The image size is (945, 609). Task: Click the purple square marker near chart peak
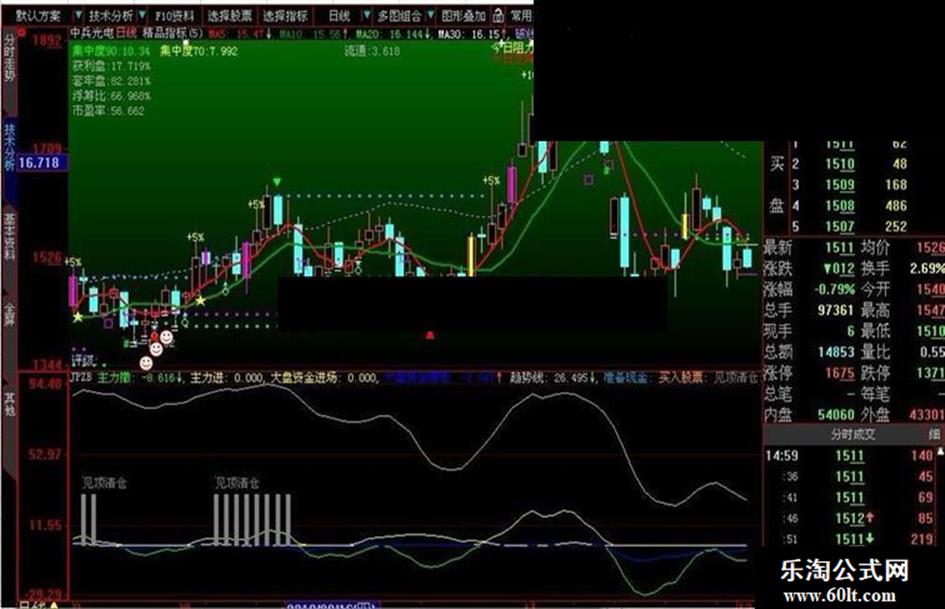pos(588,180)
